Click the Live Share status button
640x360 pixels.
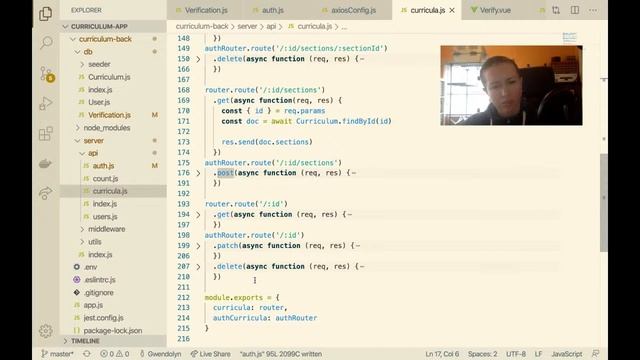pos(211,354)
